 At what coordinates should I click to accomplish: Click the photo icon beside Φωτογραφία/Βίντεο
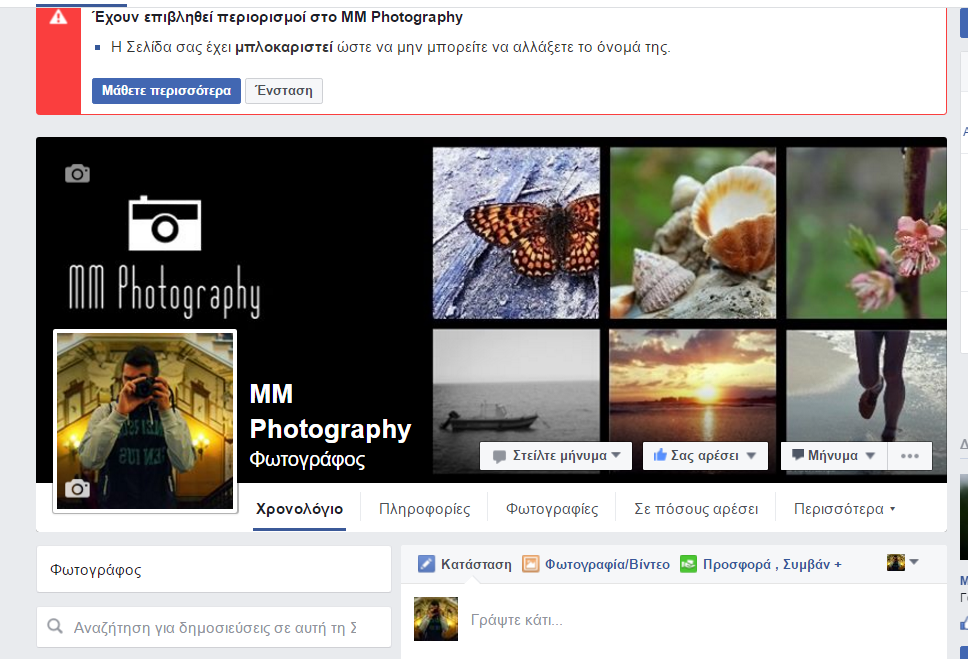530,564
